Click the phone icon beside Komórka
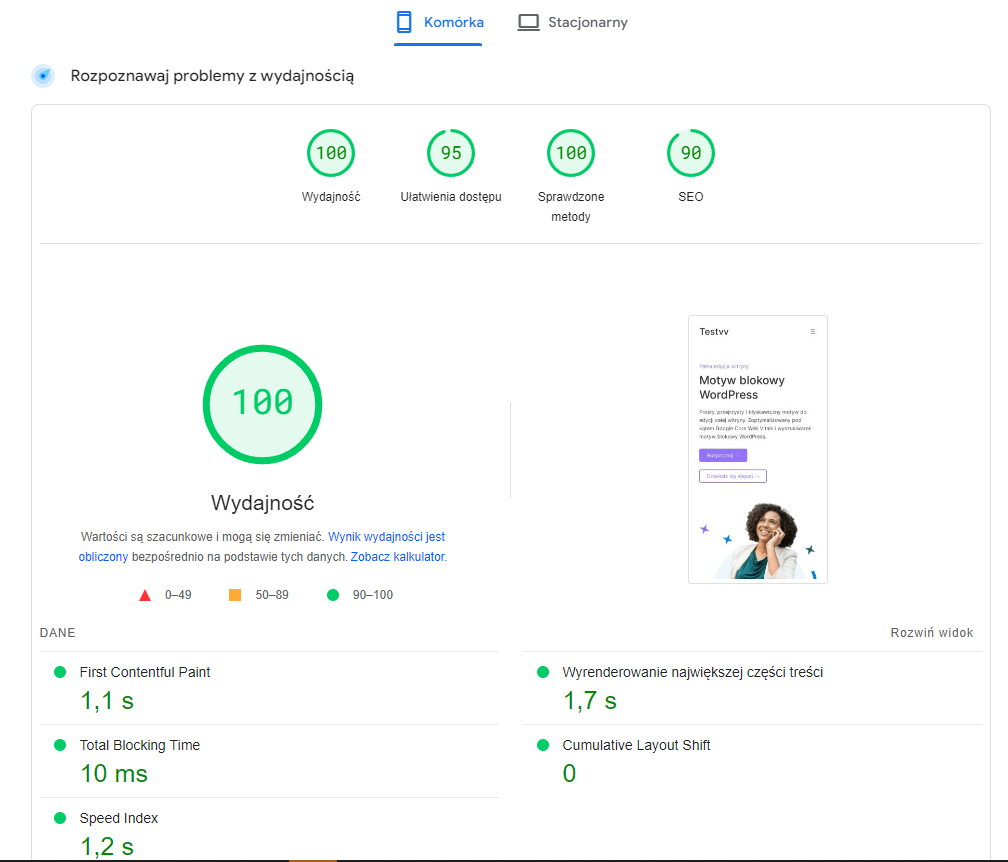Screen dimensions: 1008x862 tap(403, 21)
